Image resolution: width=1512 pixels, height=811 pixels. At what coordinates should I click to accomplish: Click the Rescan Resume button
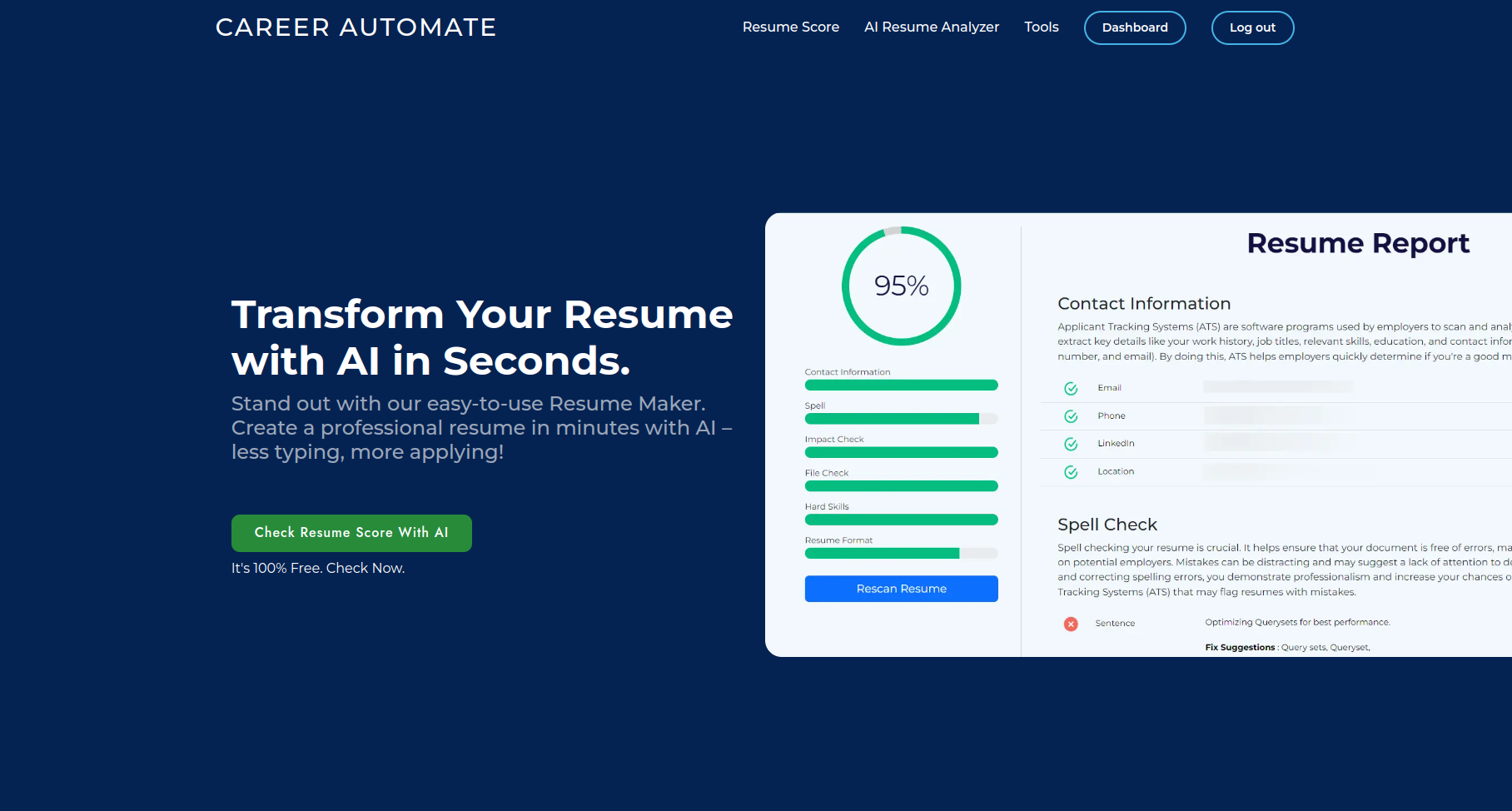[901, 589]
